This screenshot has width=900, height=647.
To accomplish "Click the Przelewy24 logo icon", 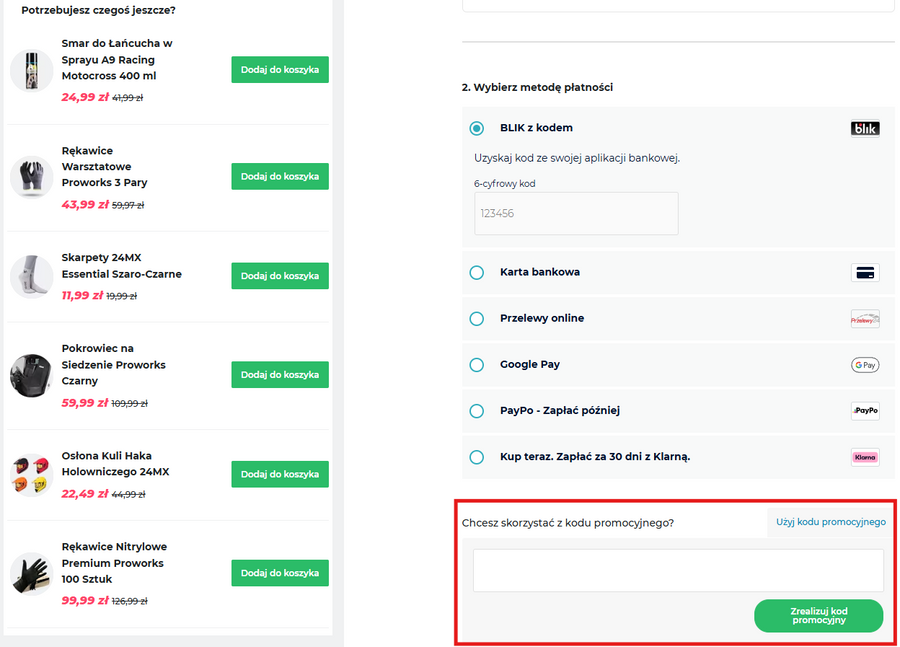I will pyautogui.click(x=865, y=319).
